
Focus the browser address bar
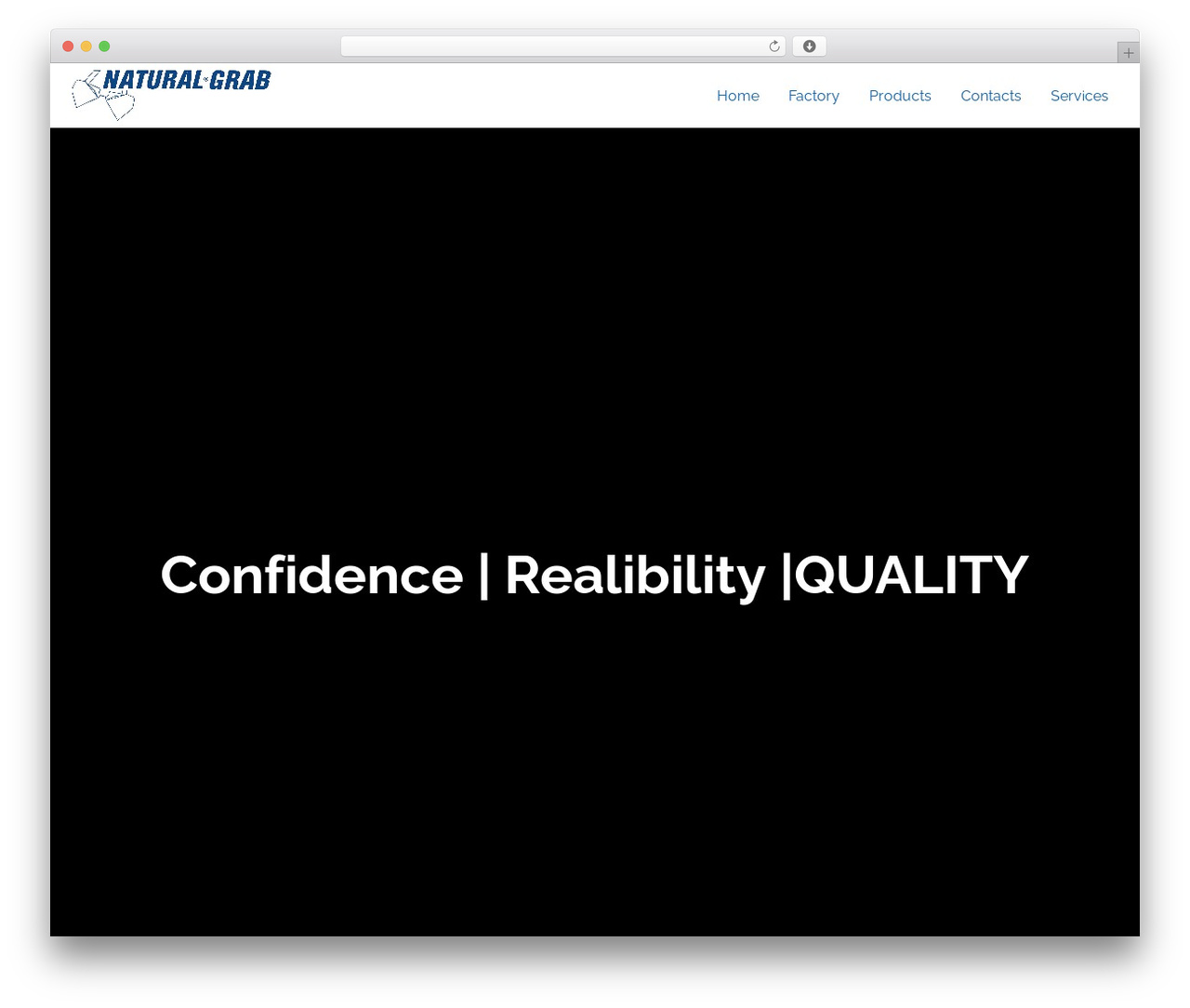[553, 46]
